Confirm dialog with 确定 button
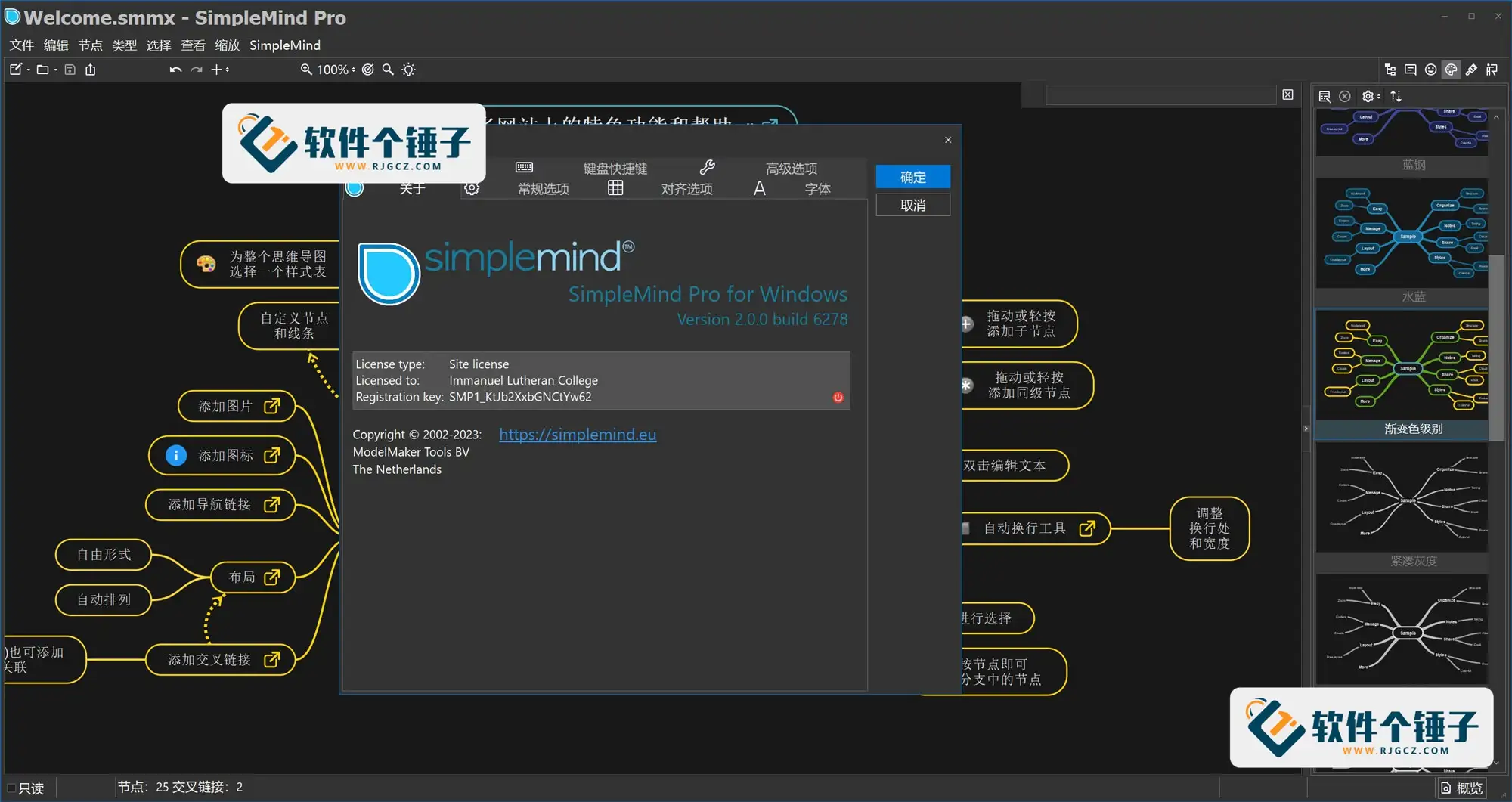1512x802 pixels. tap(912, 177)
